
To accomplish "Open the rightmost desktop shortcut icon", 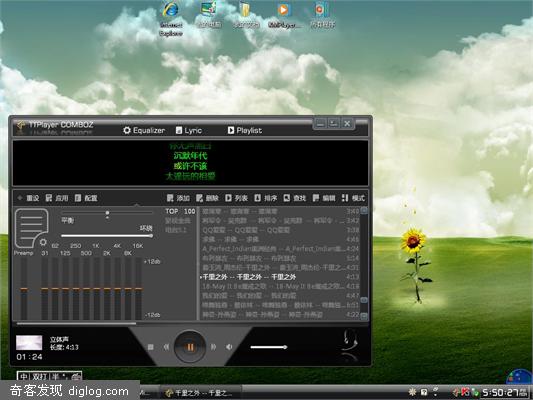I will coord(322,15).
